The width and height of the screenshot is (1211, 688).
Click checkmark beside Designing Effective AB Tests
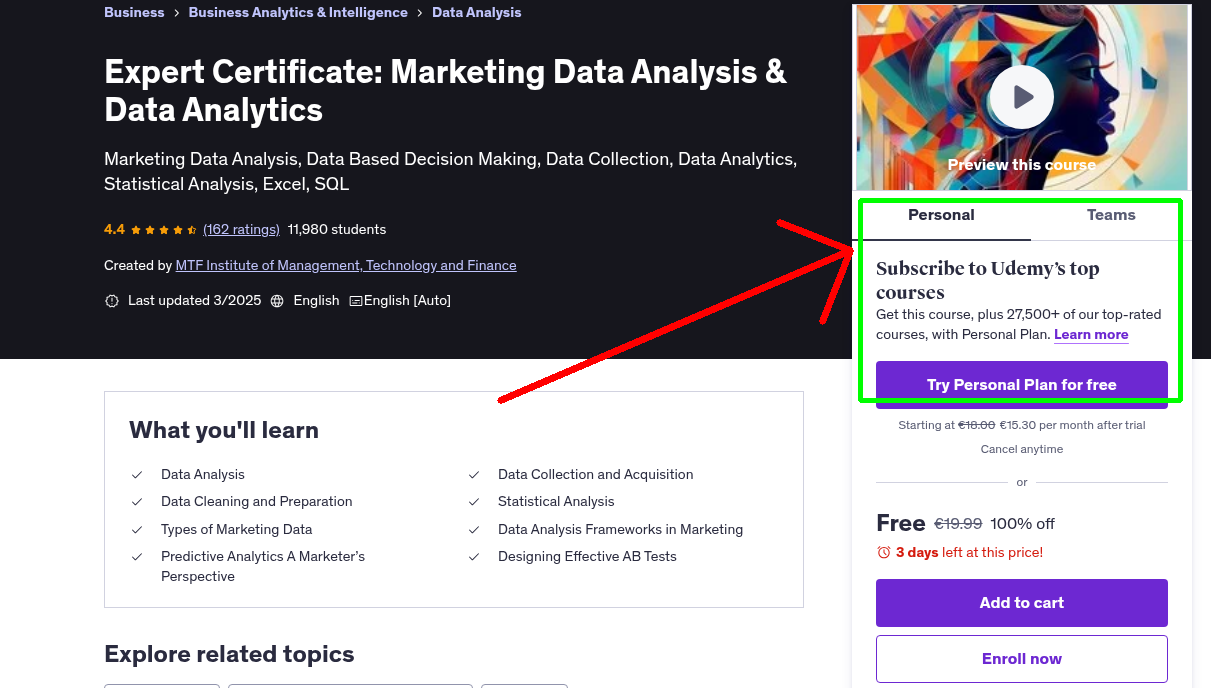pos(474,557)
